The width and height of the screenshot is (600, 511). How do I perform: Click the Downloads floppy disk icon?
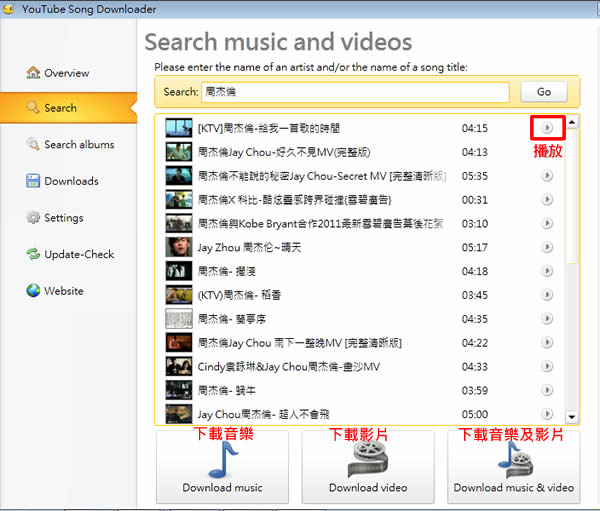(x=33, y=181)
